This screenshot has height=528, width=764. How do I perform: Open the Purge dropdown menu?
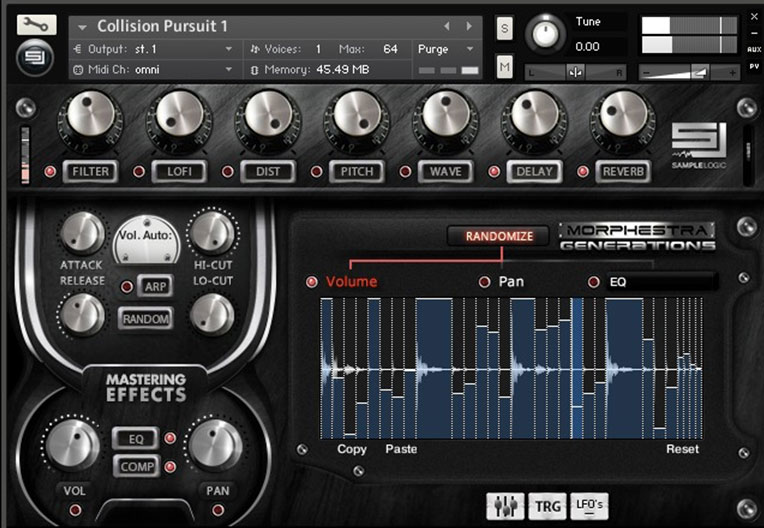pos(446,49)
